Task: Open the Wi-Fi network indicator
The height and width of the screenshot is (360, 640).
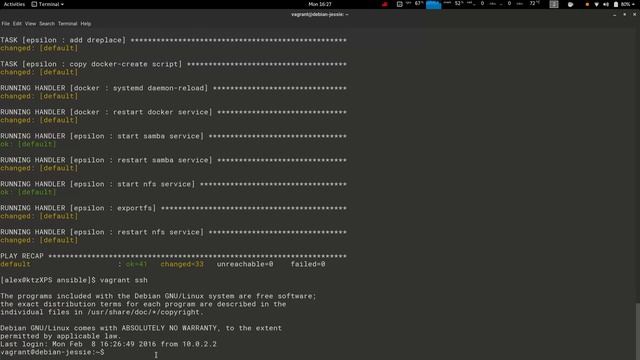Action: [596, 4]
